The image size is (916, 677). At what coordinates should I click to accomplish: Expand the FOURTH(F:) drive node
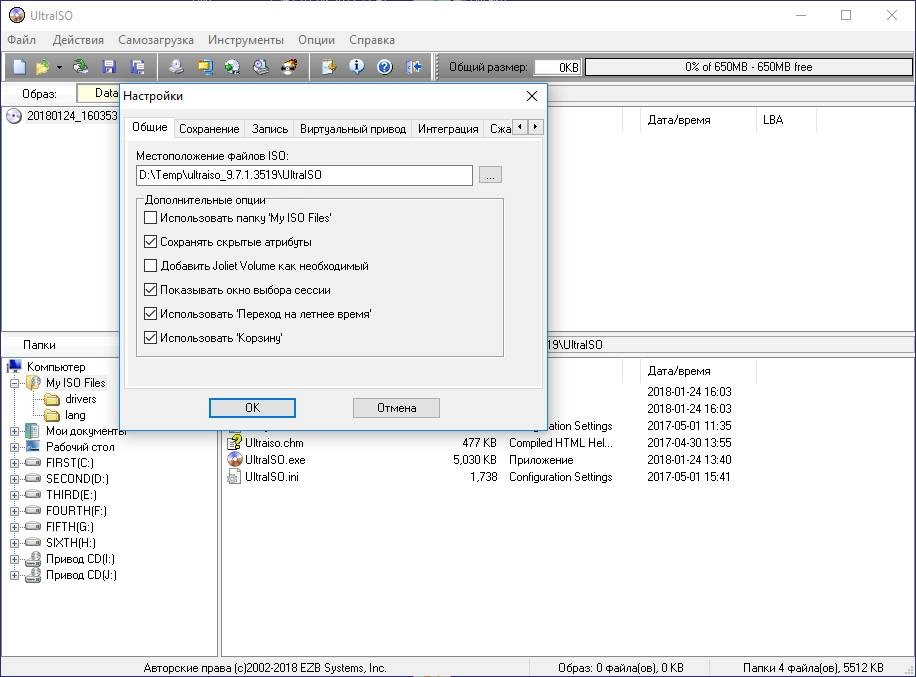15,511
